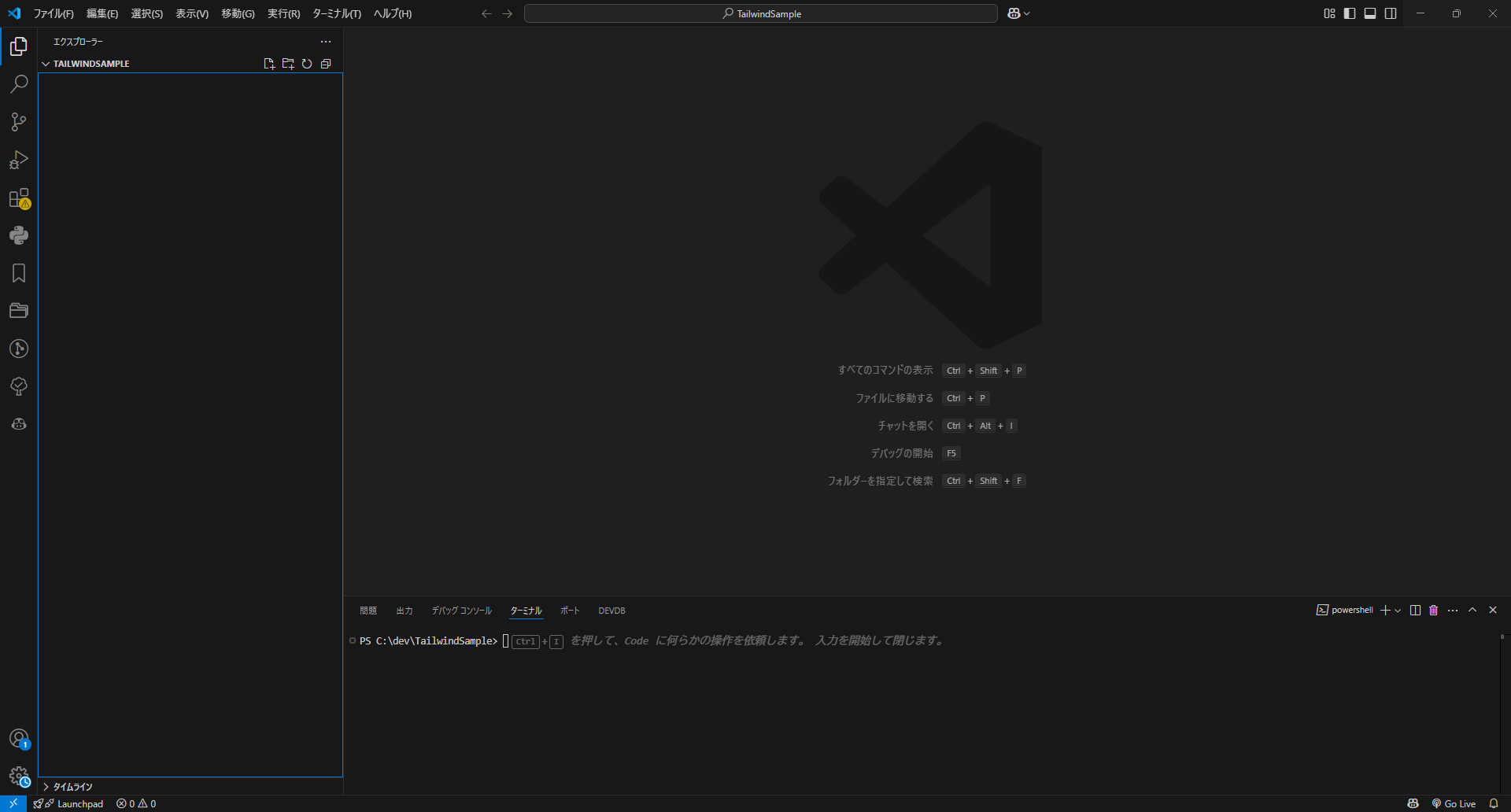
Task: Open notifications bell in status bar
Action: (x=1494, y=803)
